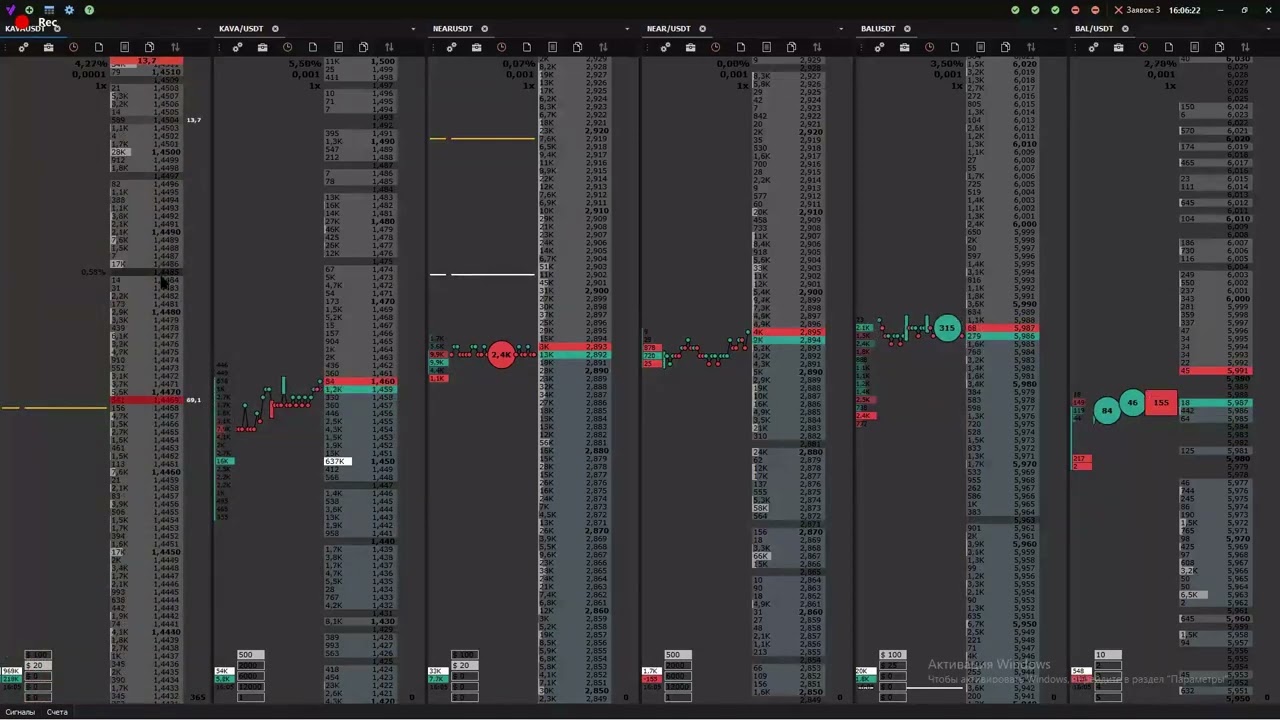This screenshot has width=1280, height=720.
Task: Click KAVA/USDT panel up-down arrows icon
Action: tap(389, 47)
